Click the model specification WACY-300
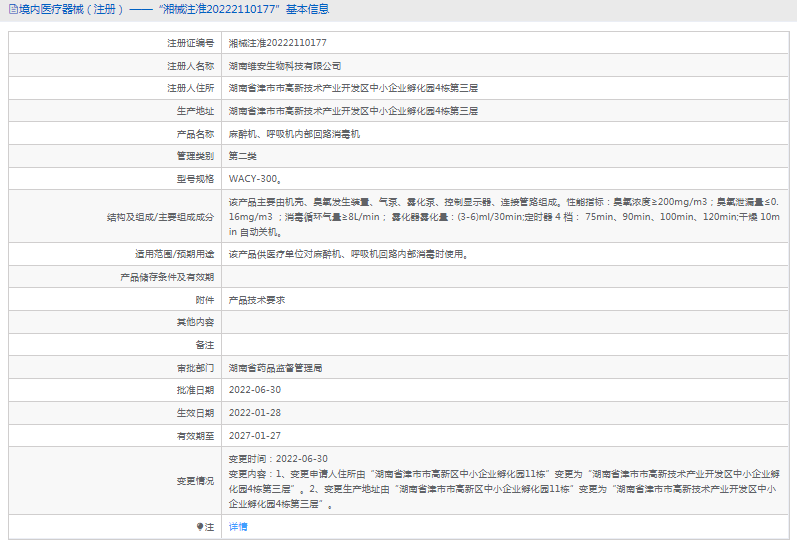Viewport: 797px width, 548px height. (254, 179)
